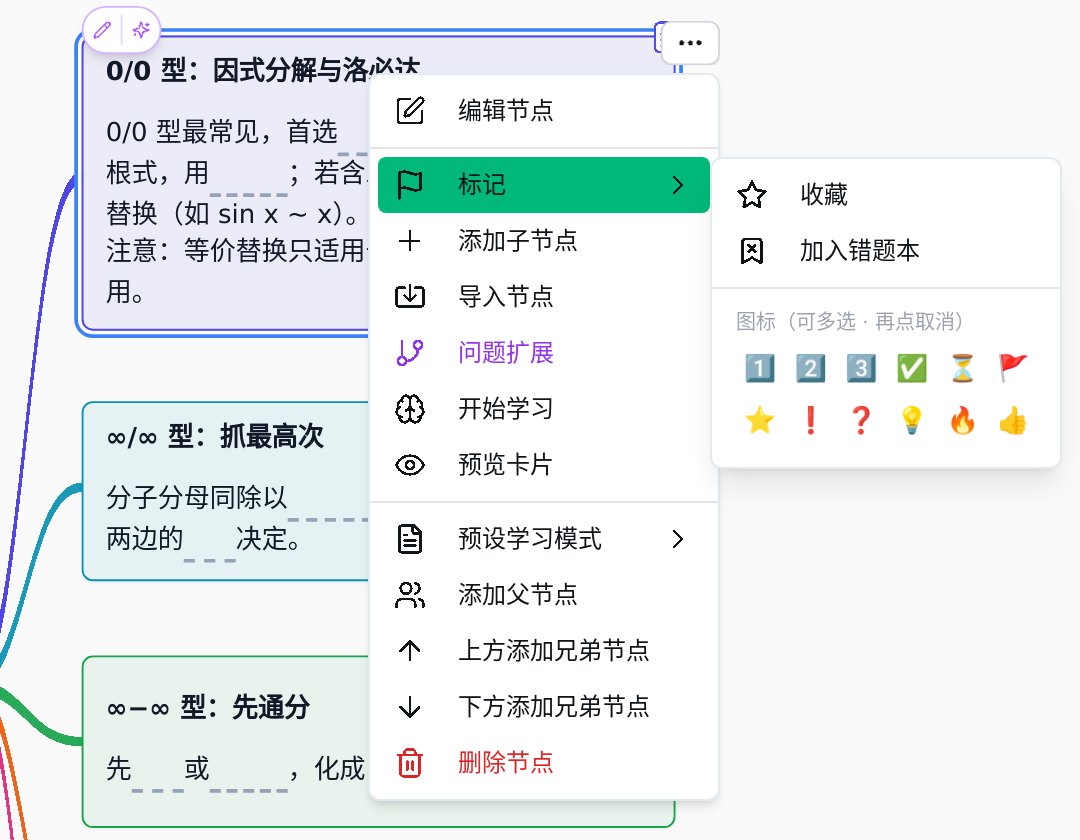Choose 添加子节点 from the menu
The image size is (1080, 840).
point(544,241)
